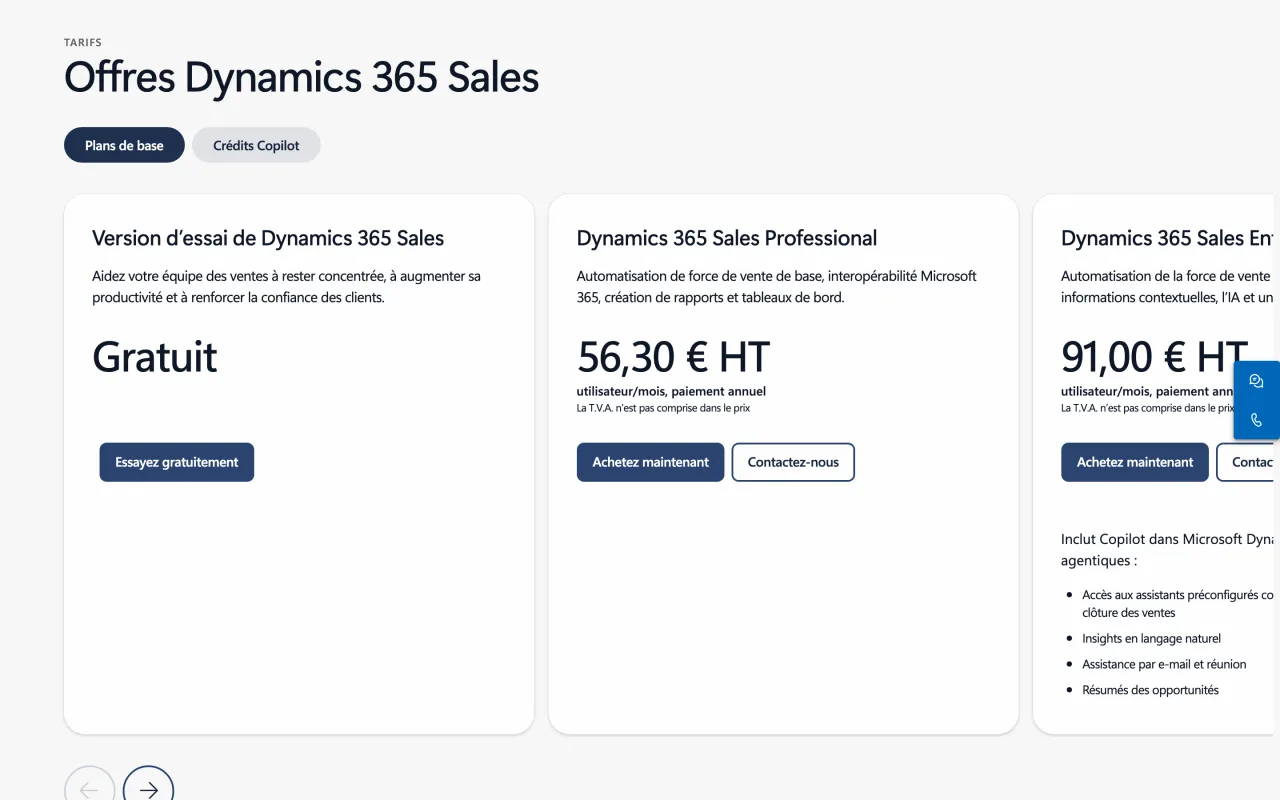Click Résumés des opportunités bullet
This screenshot has width=1280, height=800.
[x=1150, y=690]
